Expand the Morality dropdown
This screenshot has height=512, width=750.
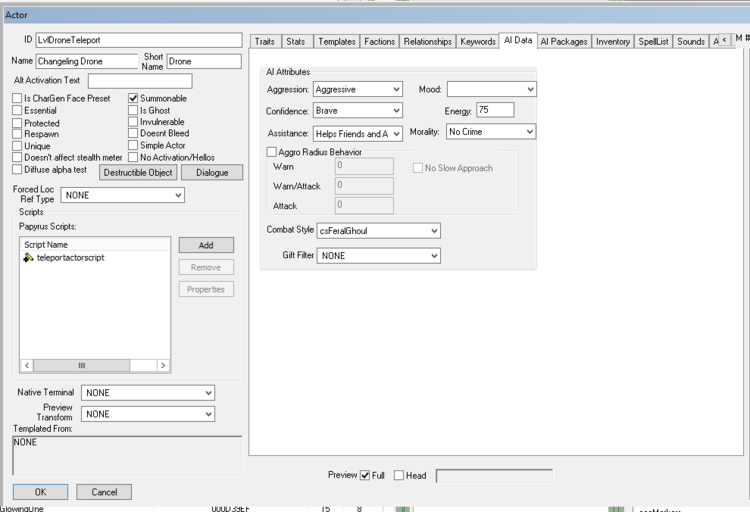coord(491,132)
